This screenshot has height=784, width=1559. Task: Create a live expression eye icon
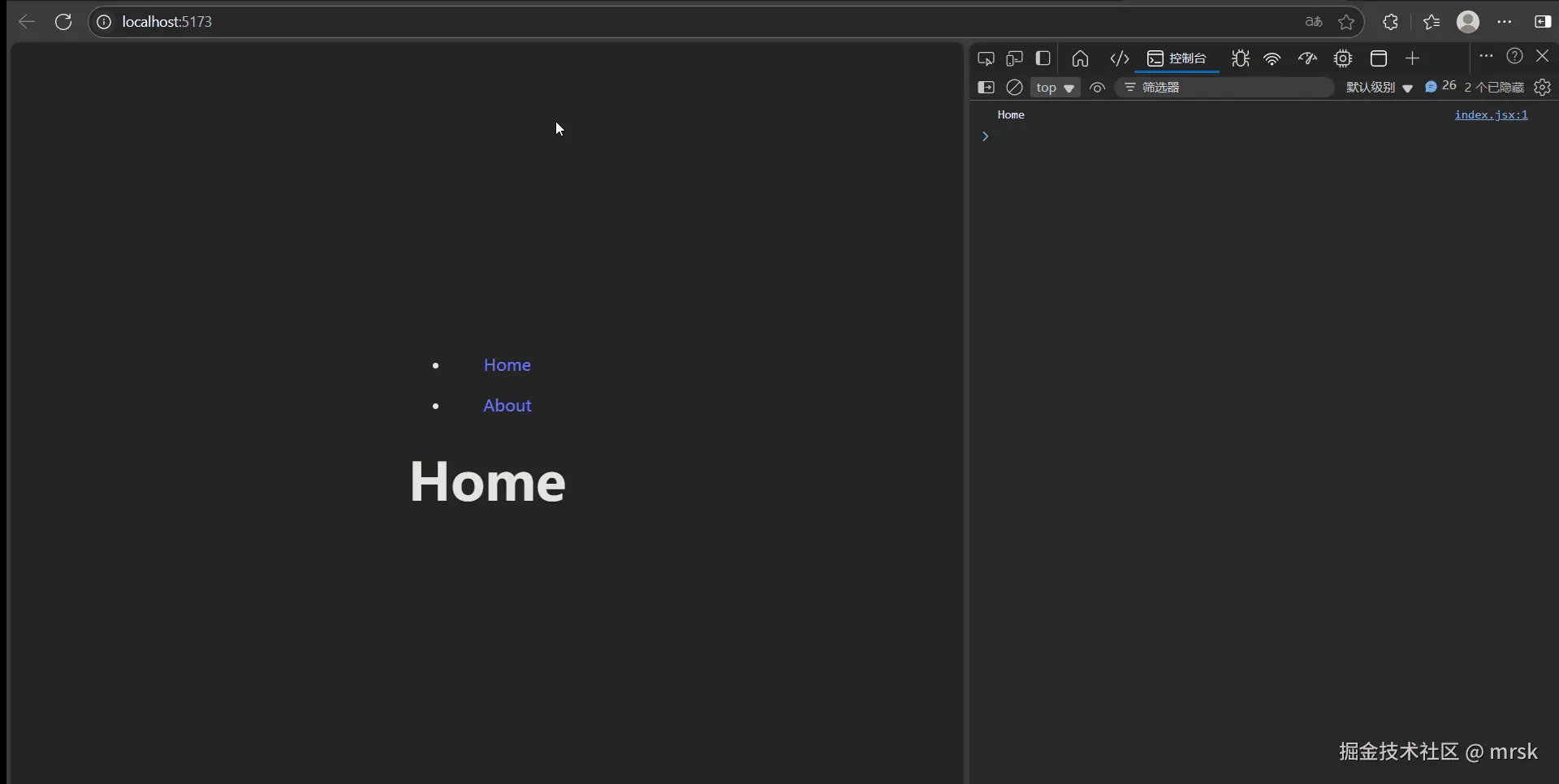tap(1097, 88)
